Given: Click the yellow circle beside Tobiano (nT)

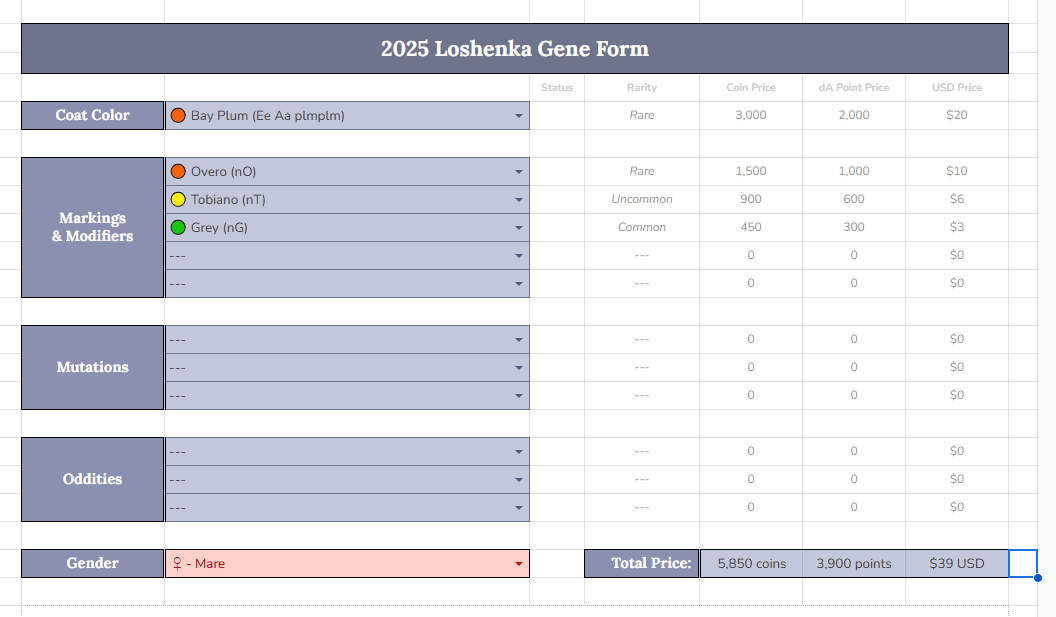Looking at the screenshot, I should pos(178,199).
